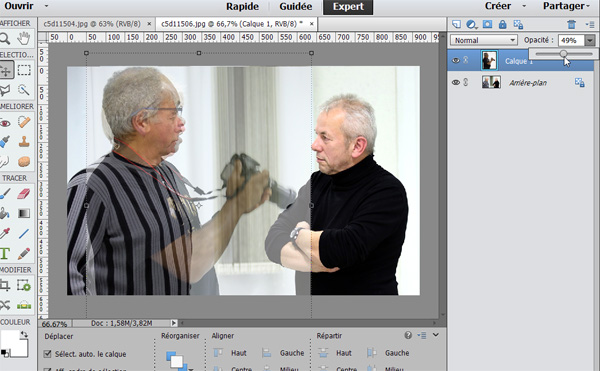Open the Layers panel options menu

pos(589,24)
